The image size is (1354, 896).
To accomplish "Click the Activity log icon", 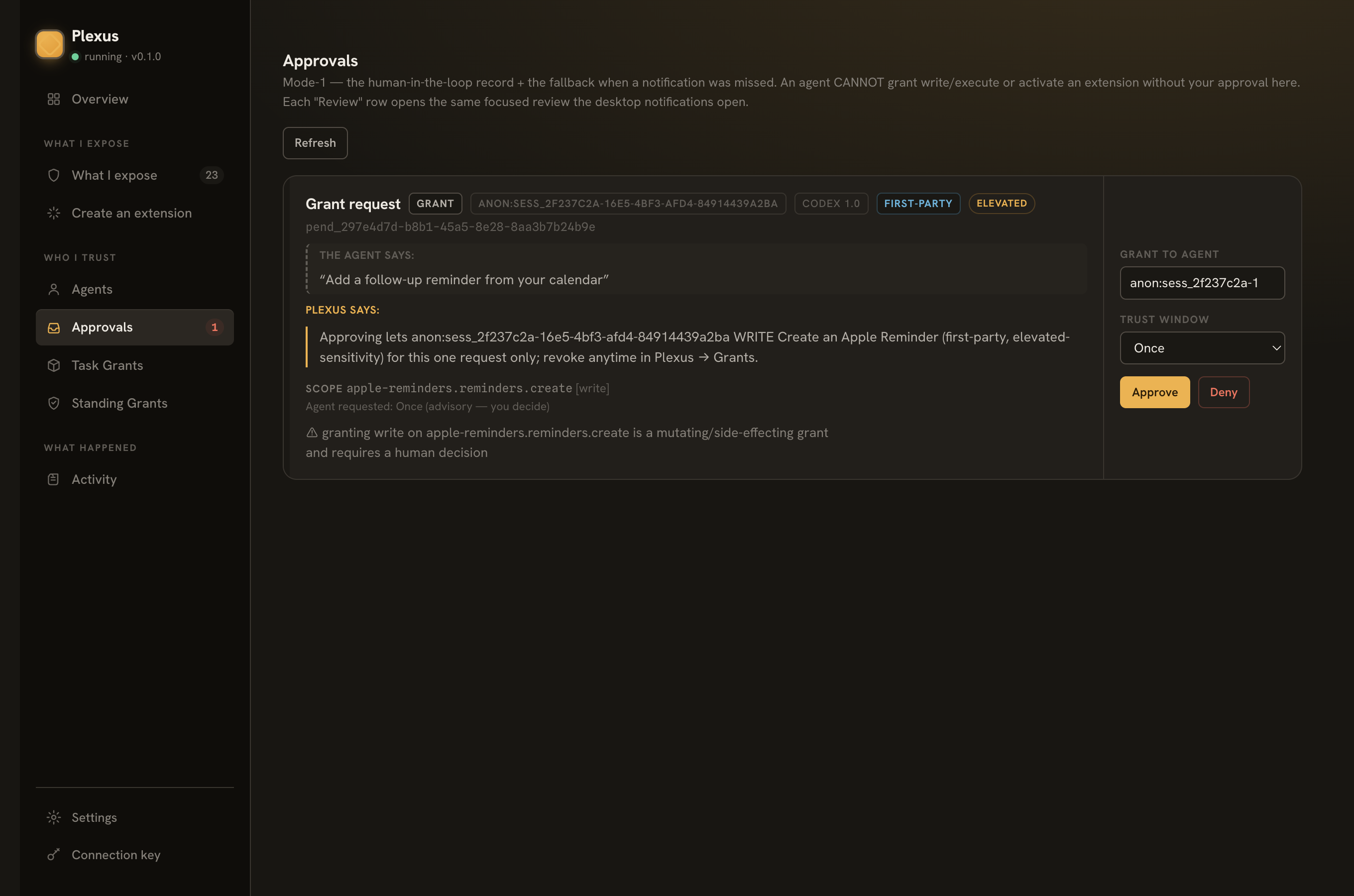I will (54, 479).
